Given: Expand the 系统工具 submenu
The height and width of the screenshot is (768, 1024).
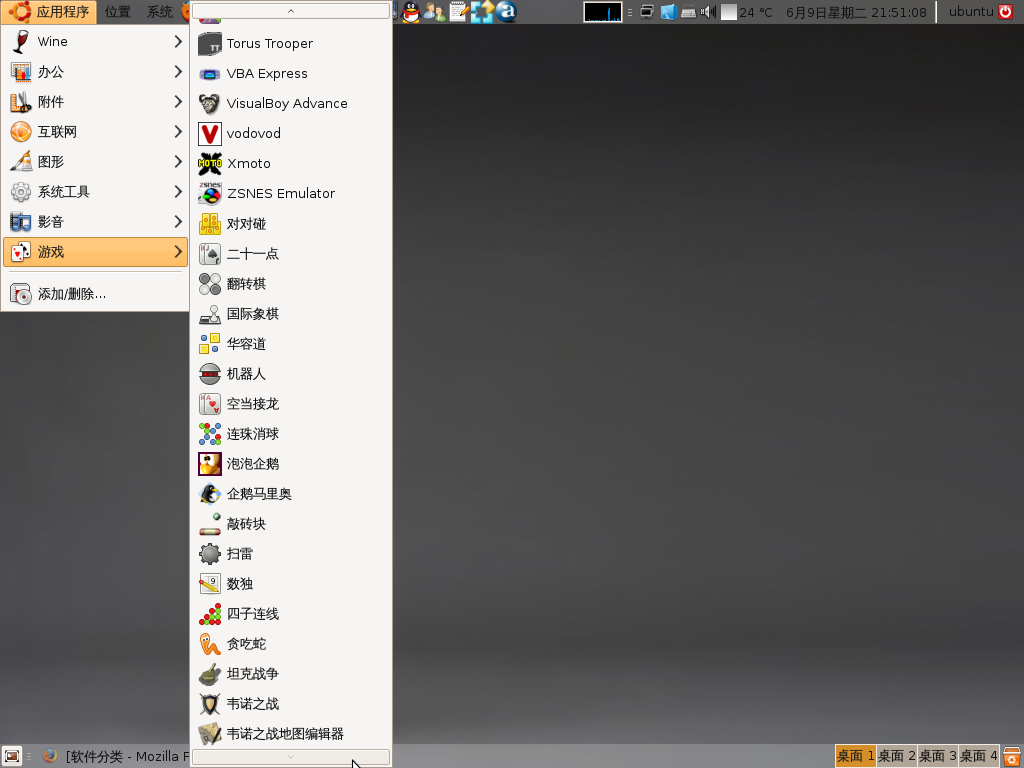Looking at the screenshot, I should [95, 191].
